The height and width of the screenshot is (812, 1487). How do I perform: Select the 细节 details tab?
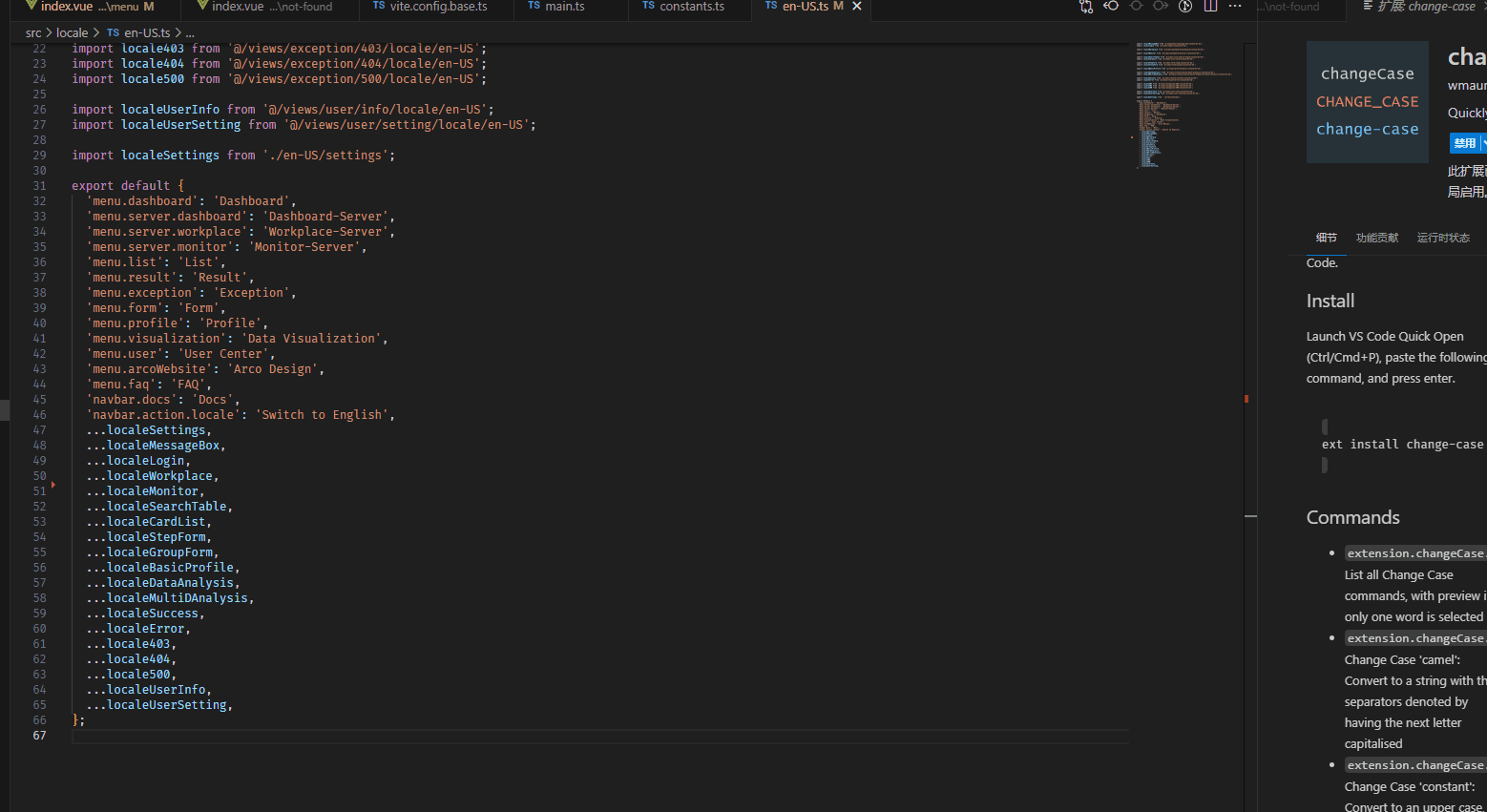[x=1327, y=238]
